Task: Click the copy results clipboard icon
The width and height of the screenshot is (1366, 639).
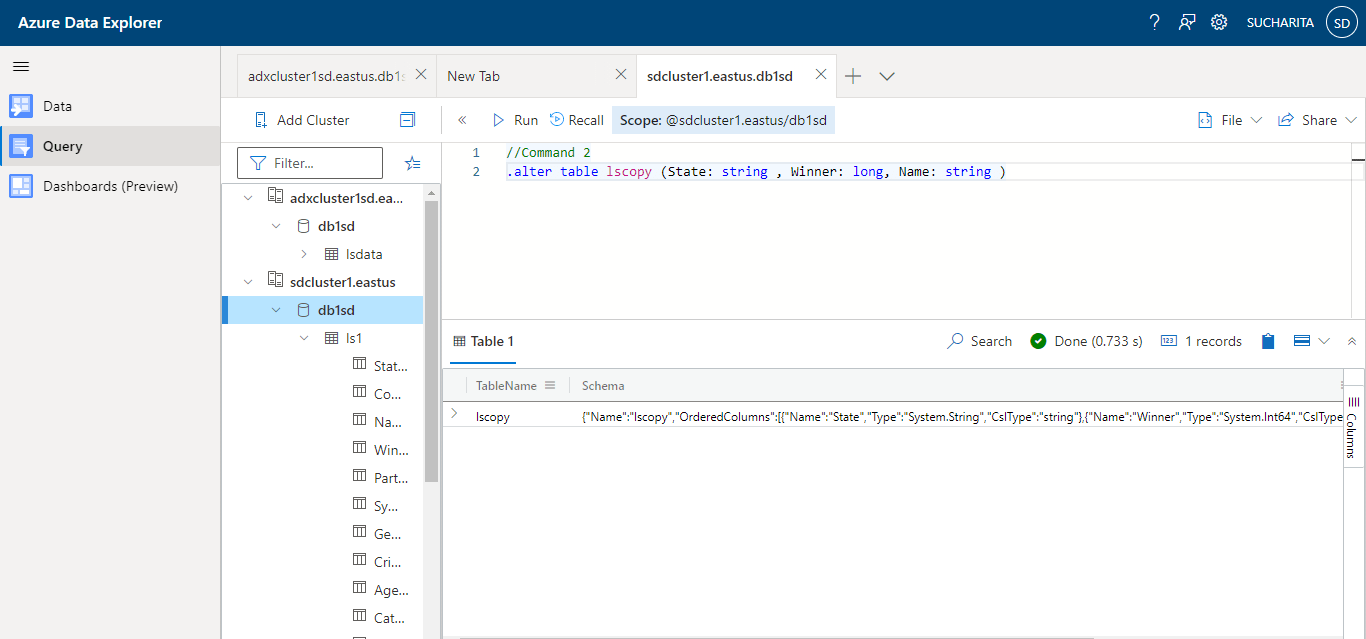Action: pyautogui.click(x=1268, y=341)
